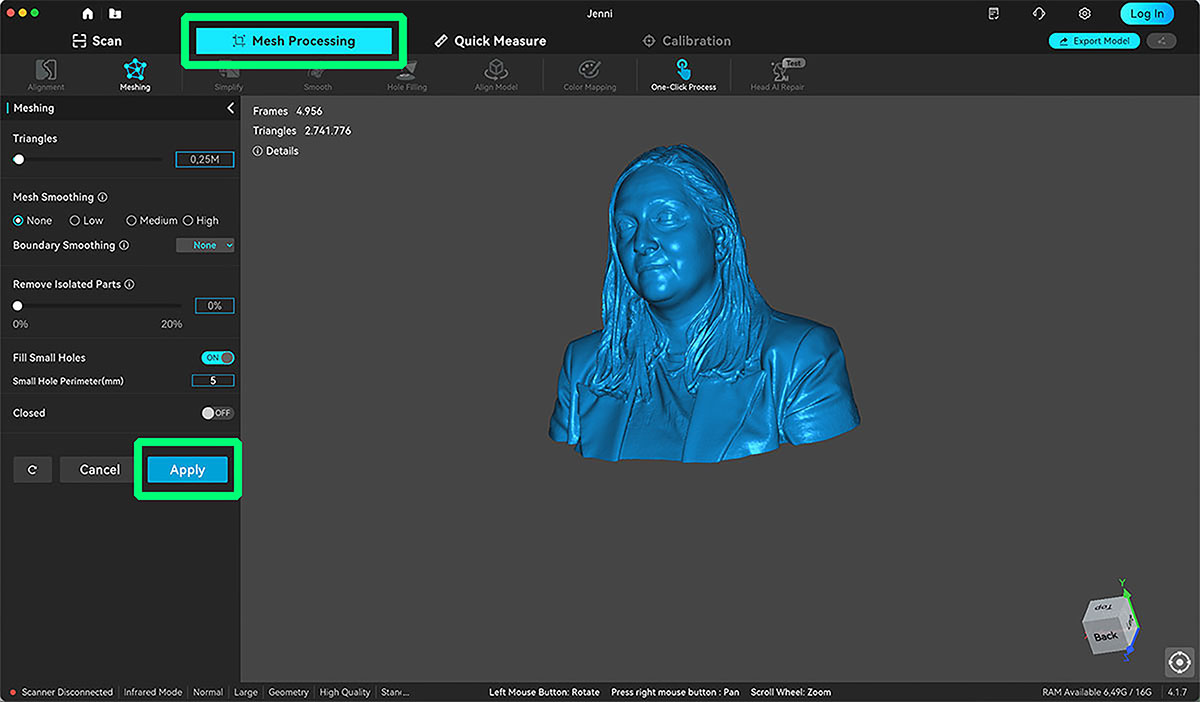The width and height of the screenshot is (1200, 702).
Task: Click Infrared Mode in status bar
Action: pyautogui.click(x=153, y=692)
